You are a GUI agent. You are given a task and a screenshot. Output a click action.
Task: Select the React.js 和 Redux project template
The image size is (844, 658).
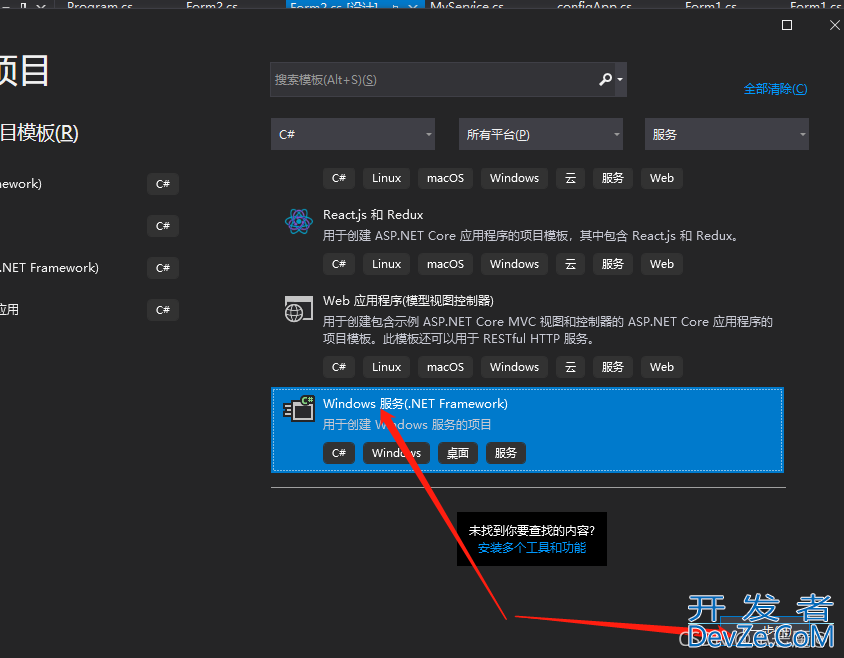pos(373,215)
